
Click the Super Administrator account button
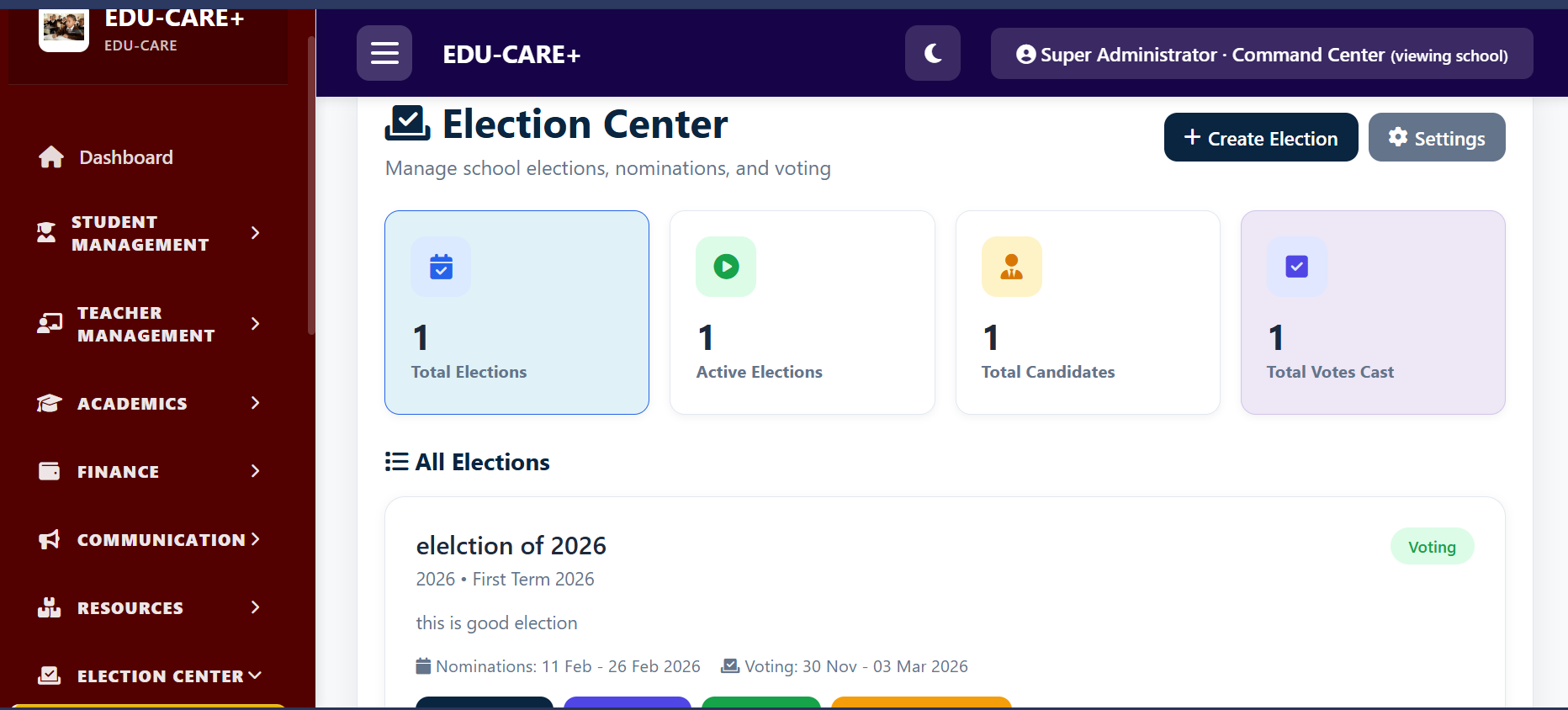[x=1261, y=55]
